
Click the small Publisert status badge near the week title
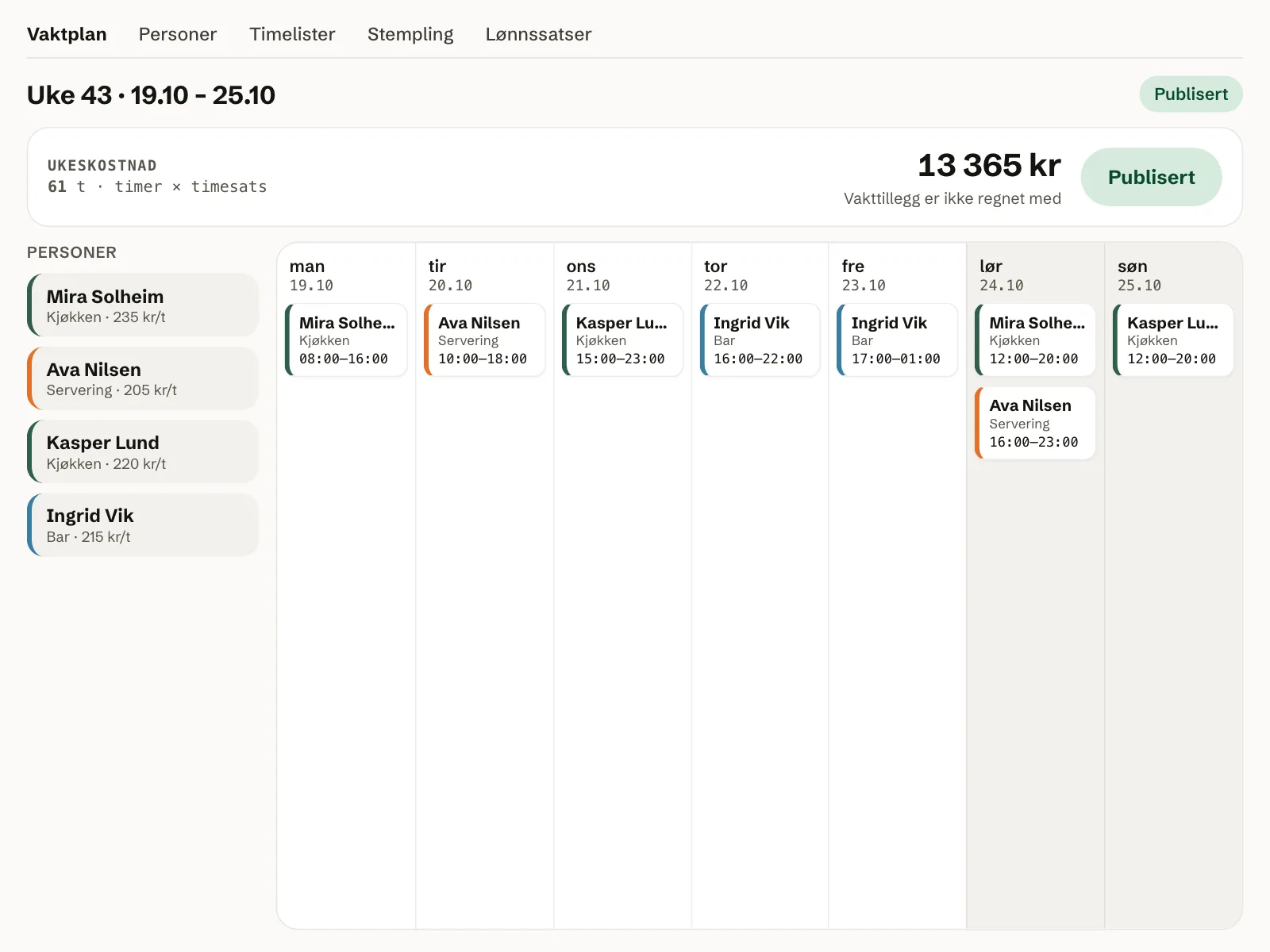(x=1191, y=94)
